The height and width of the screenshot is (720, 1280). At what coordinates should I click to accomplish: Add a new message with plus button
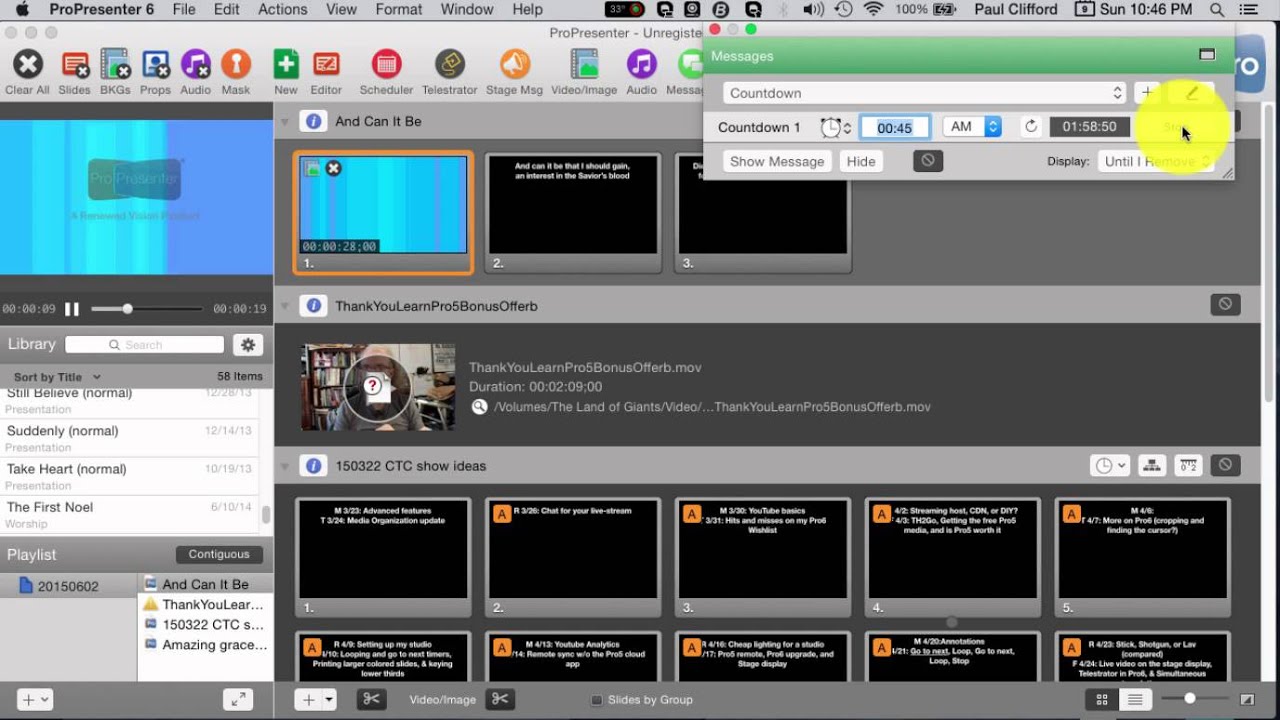coord(1147,93)
